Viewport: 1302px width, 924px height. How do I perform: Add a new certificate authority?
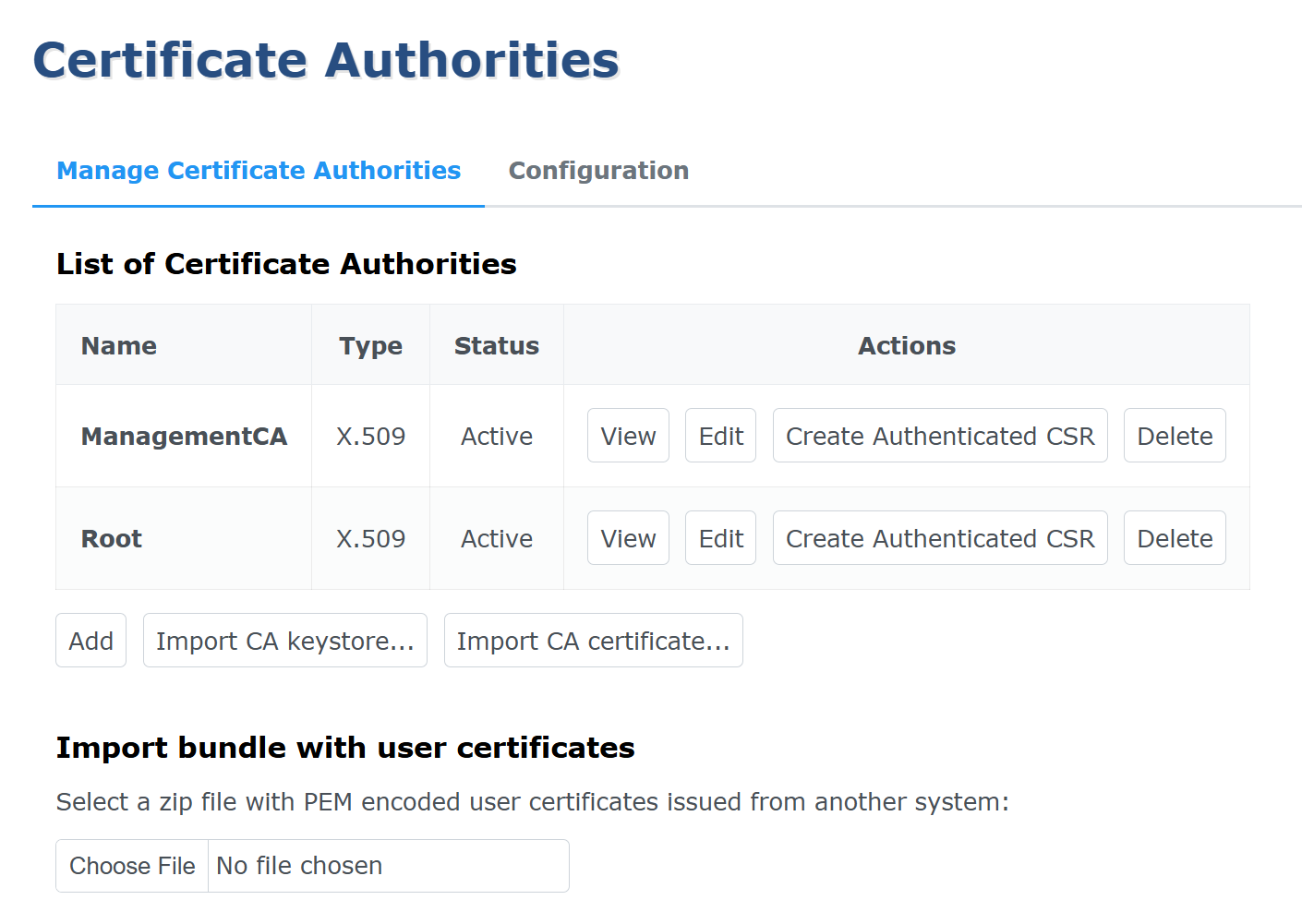point(90,640)
